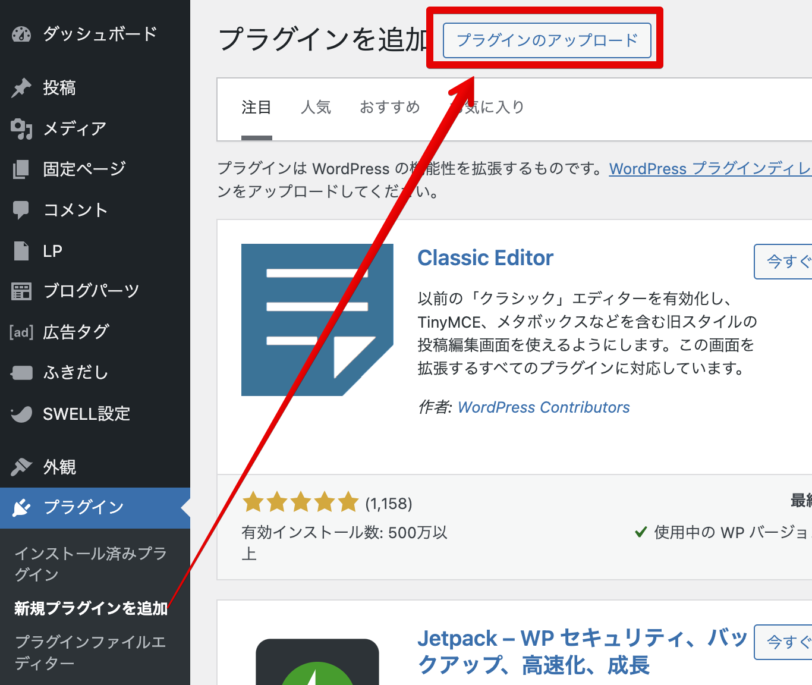Click the プラグインのアップロード button
The image size is (812, 685).
547,40
